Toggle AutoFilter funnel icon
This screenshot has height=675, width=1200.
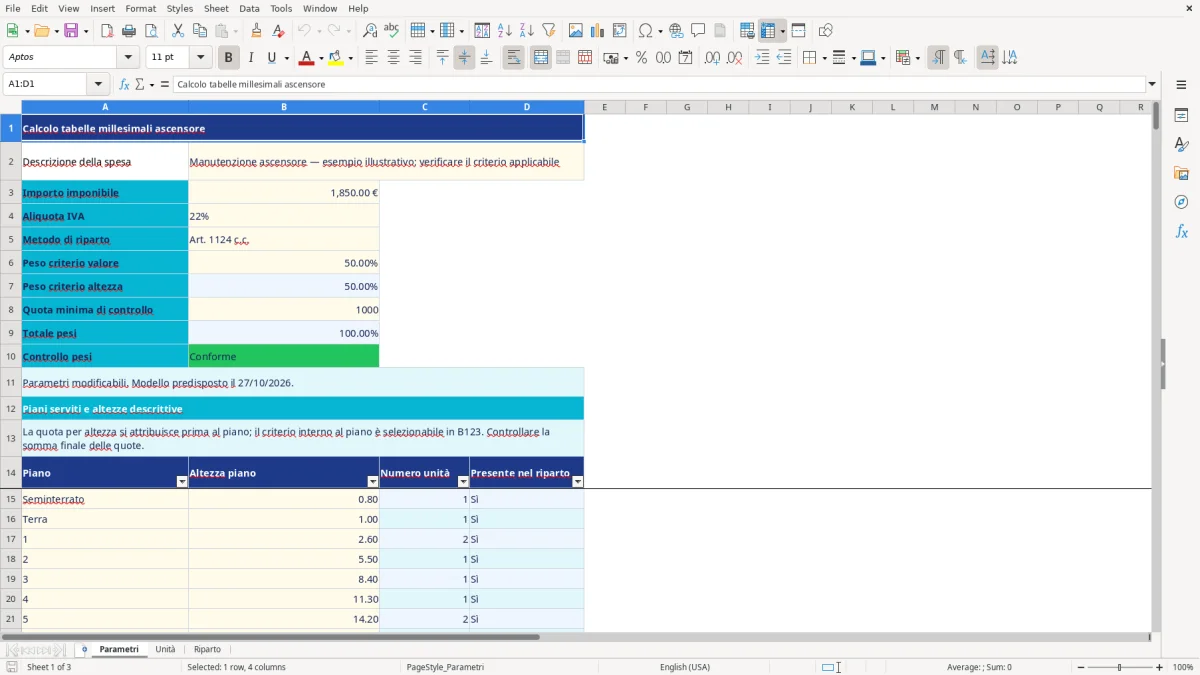click(x=549, y=31)
